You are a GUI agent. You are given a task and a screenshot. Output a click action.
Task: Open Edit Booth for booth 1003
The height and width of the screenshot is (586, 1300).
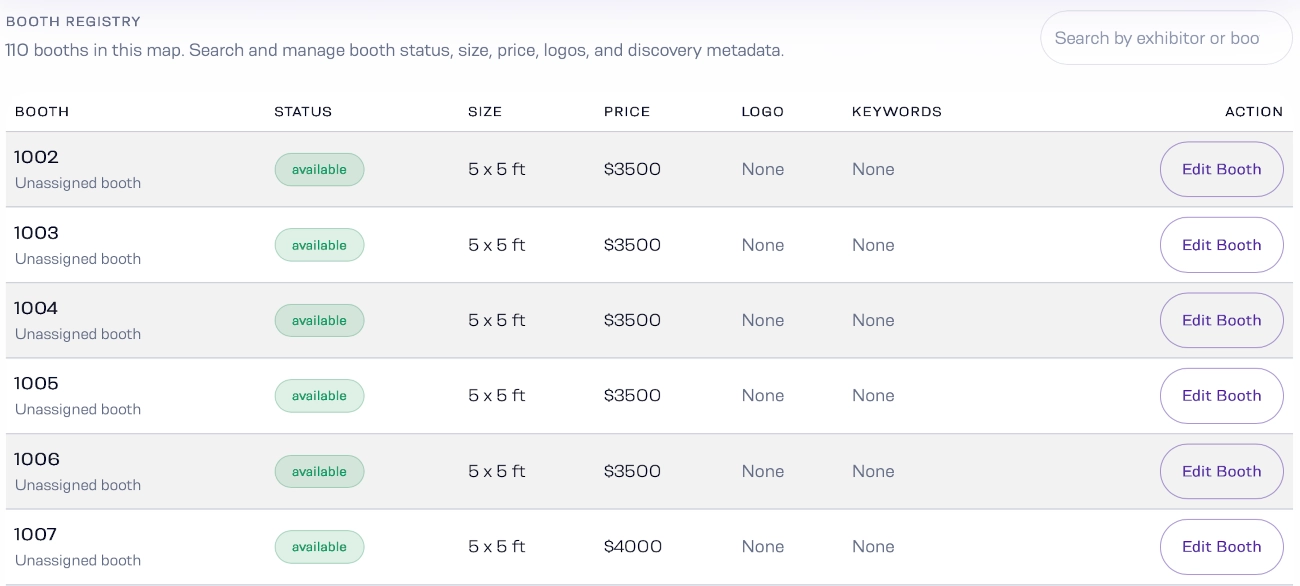pyautogui.click(x=1221, y=245)
